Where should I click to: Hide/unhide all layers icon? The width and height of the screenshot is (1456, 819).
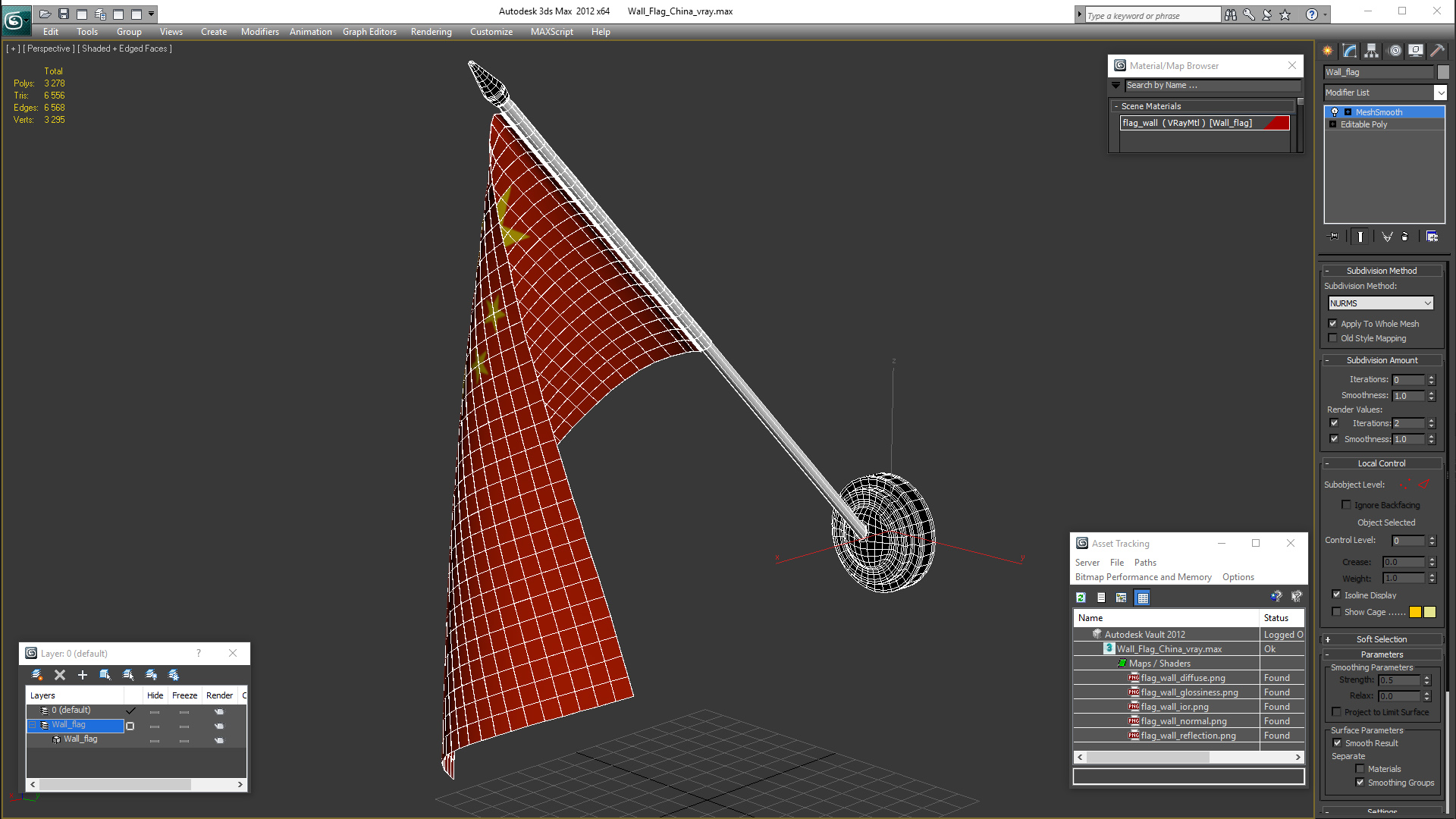coord(151,675)
